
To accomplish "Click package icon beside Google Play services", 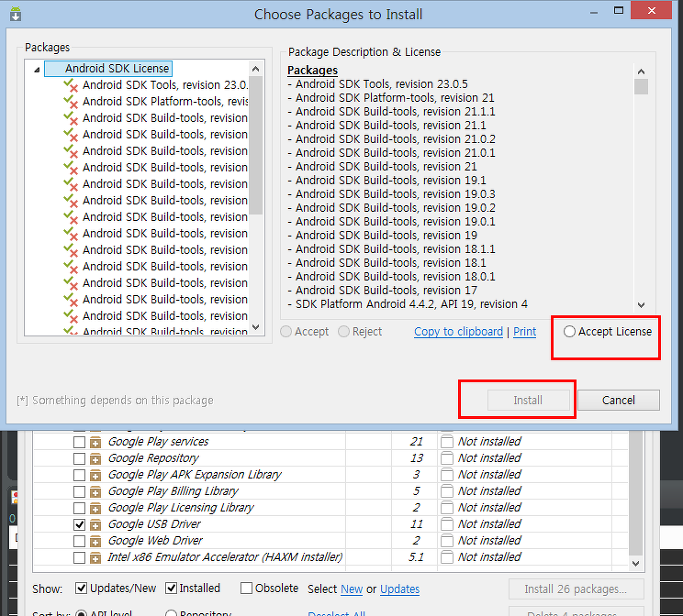I will click(95, 442).
